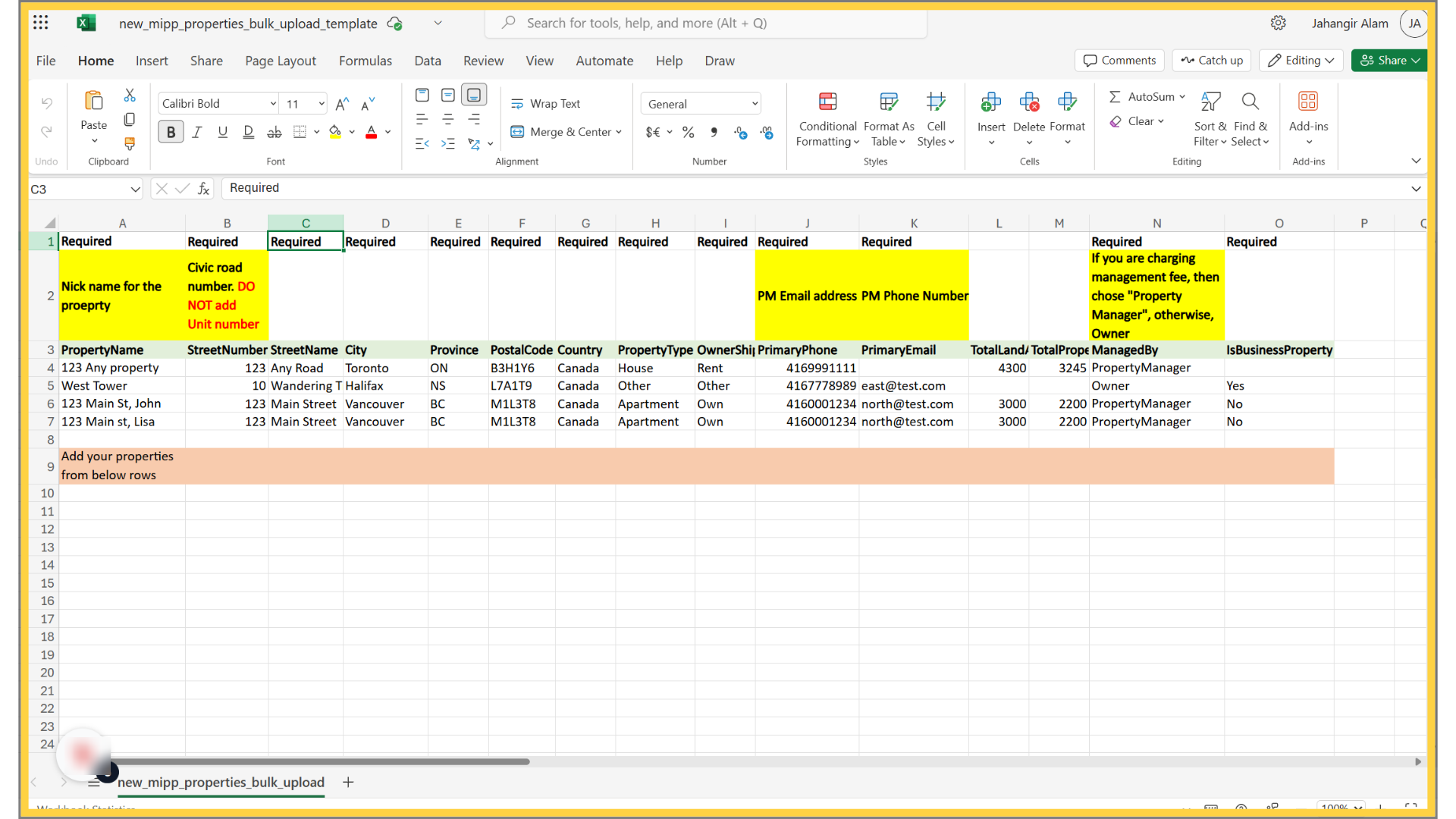Screen dimensions: 1456x819
Task: Expand the formula bar chevron
Action: (x=1416, y=189)
